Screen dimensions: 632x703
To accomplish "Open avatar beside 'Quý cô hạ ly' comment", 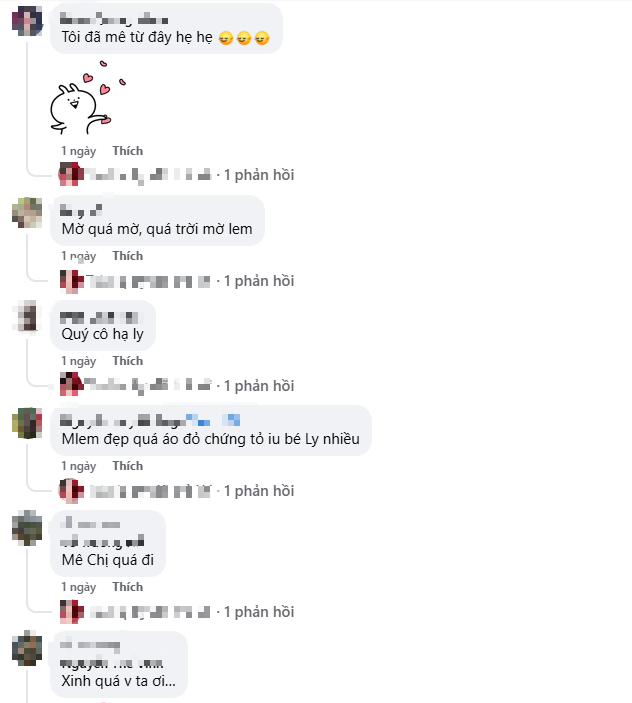I will (x=27, y=317).
